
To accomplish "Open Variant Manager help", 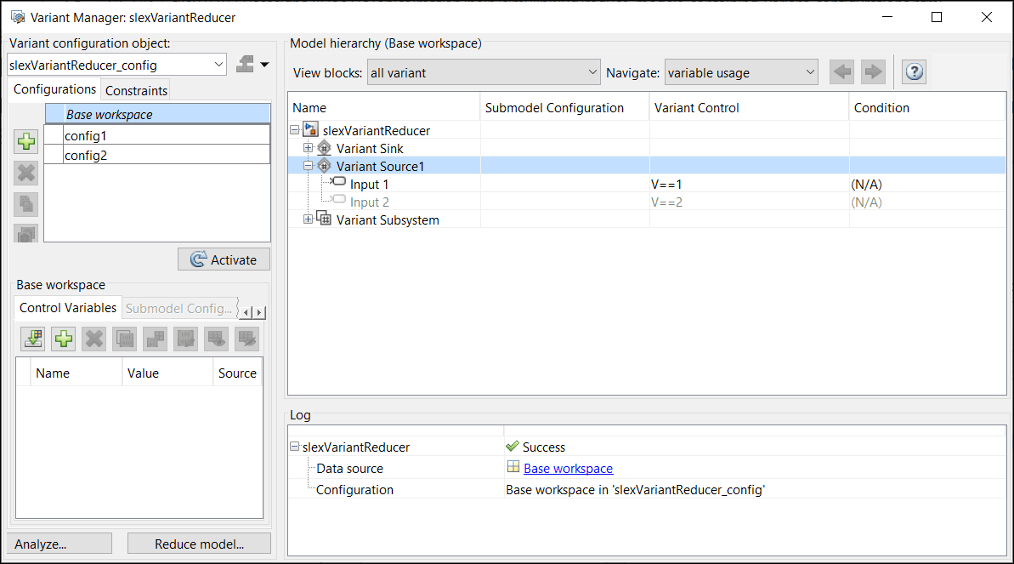I will tap(914, 72).
